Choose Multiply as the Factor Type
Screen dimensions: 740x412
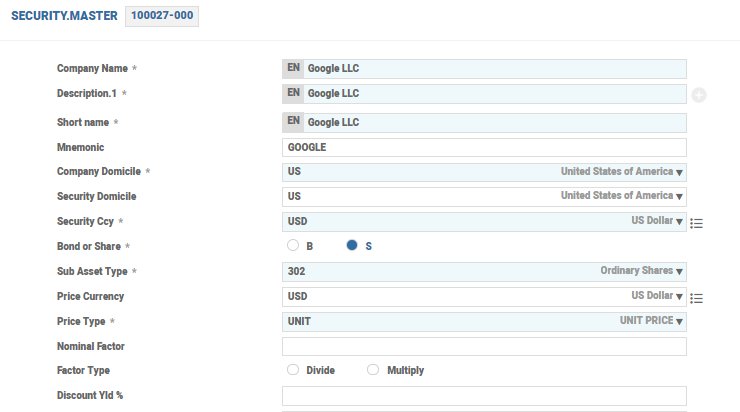374,370
